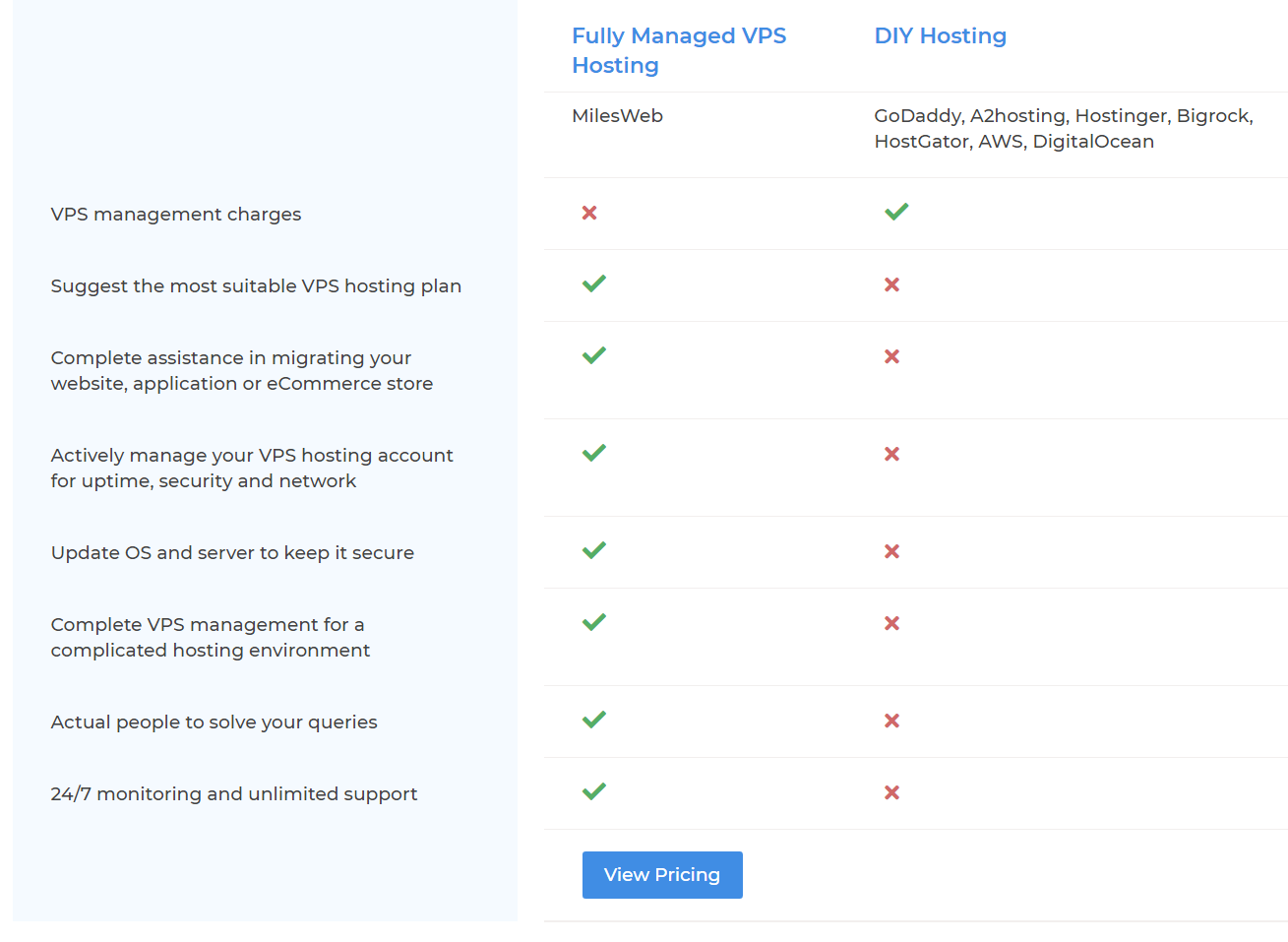Click '24/7 monitoring and unlimited support' label

(234, 794)
